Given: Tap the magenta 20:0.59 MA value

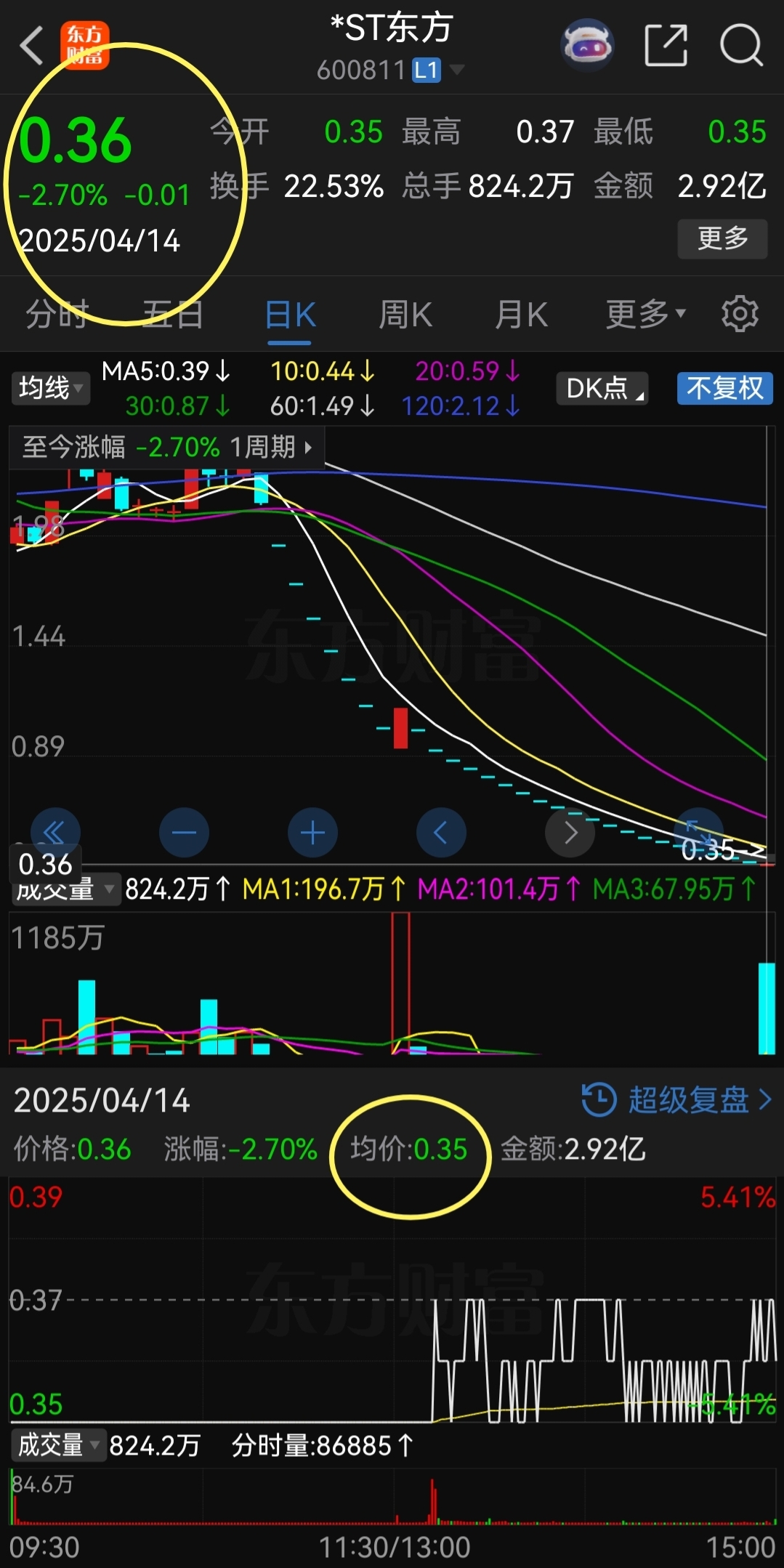Looking at the screenshot, I should click(x=468, y=371).
